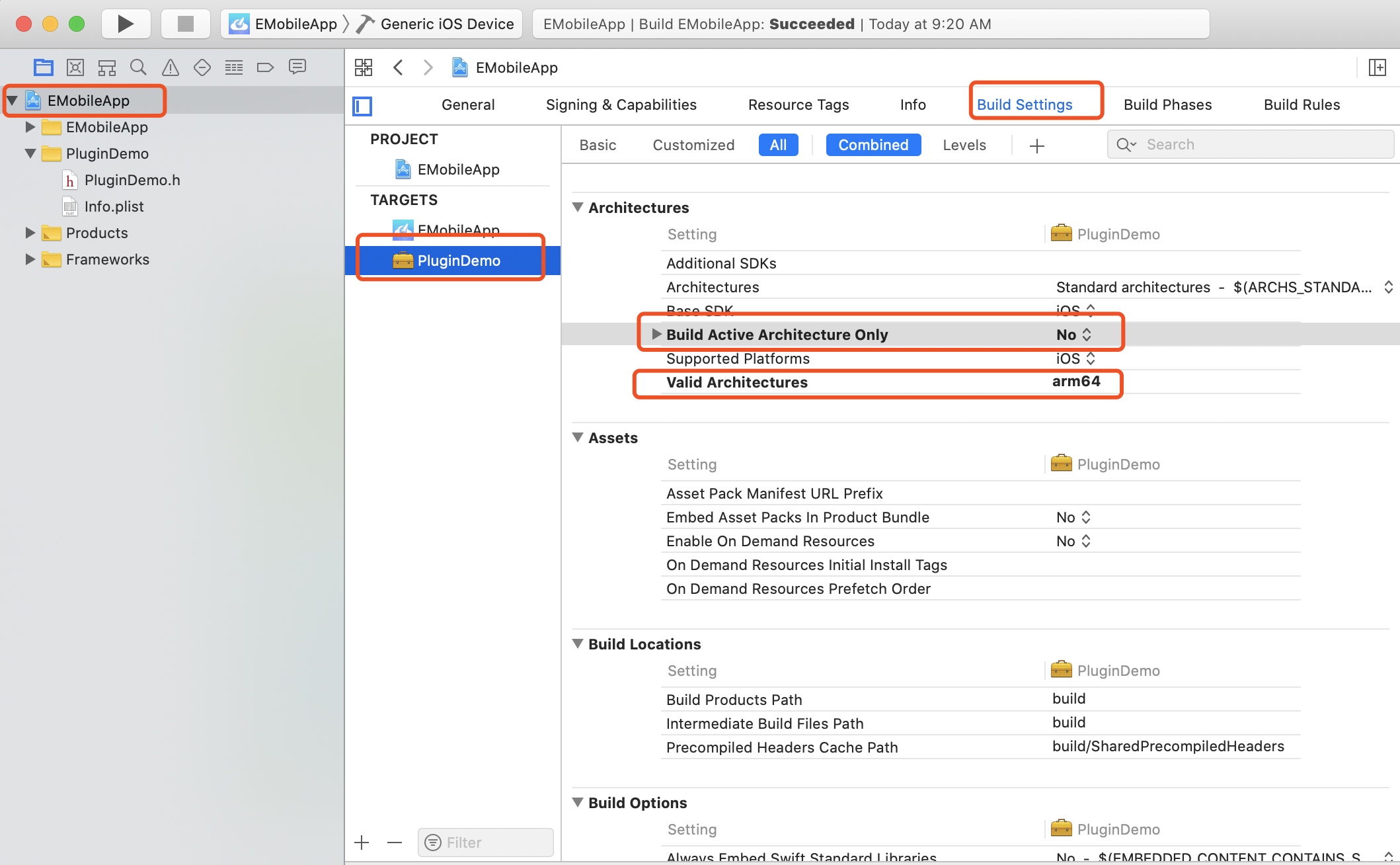The image size is (1400, 865).
Task: Stop the running task
Action: click(186, 24)
